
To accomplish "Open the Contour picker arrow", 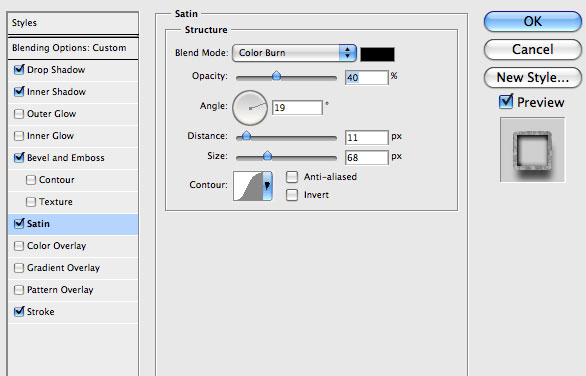I will 267,186.
